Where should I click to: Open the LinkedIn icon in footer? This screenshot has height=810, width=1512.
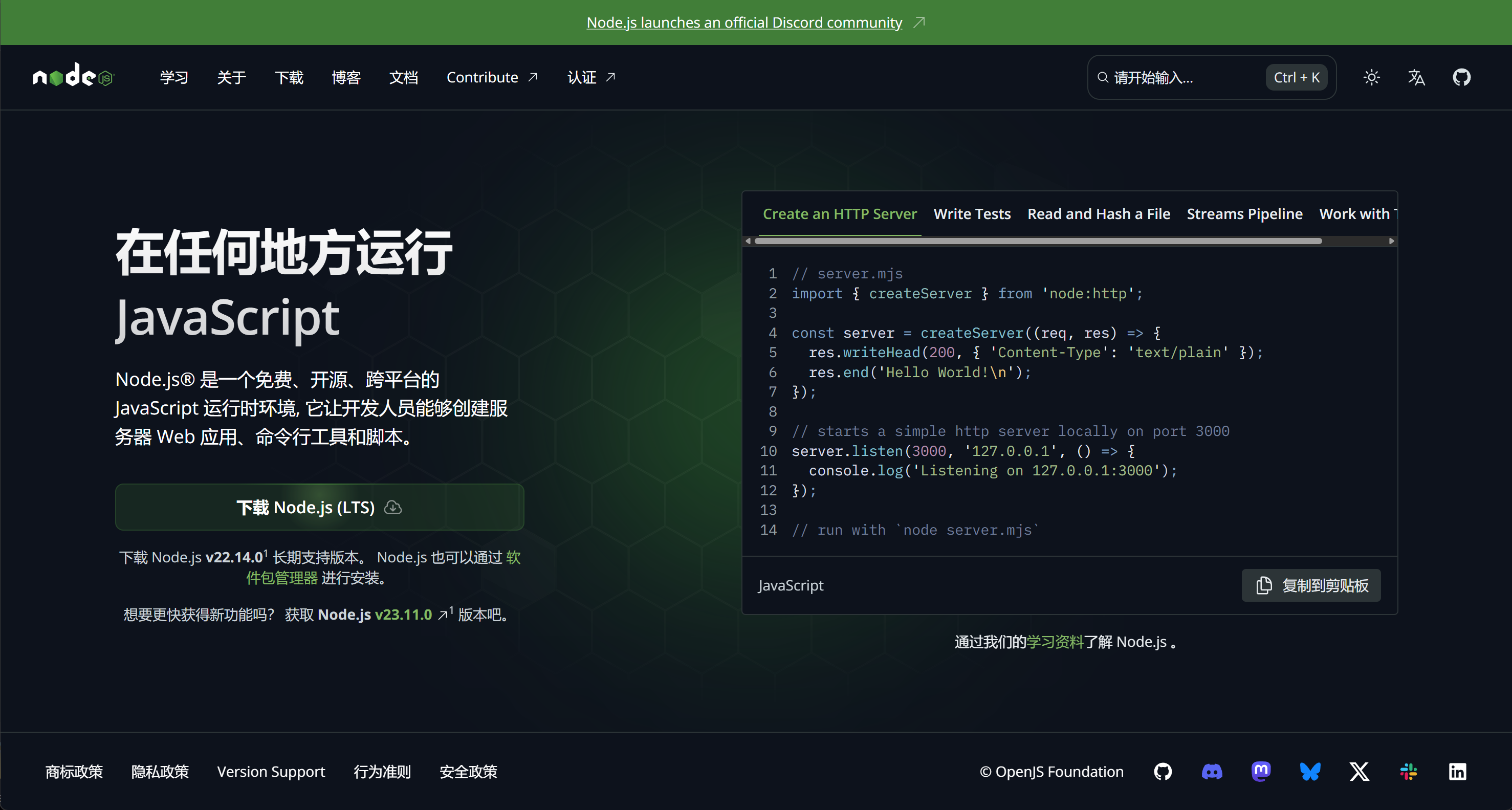(1457, 771)
